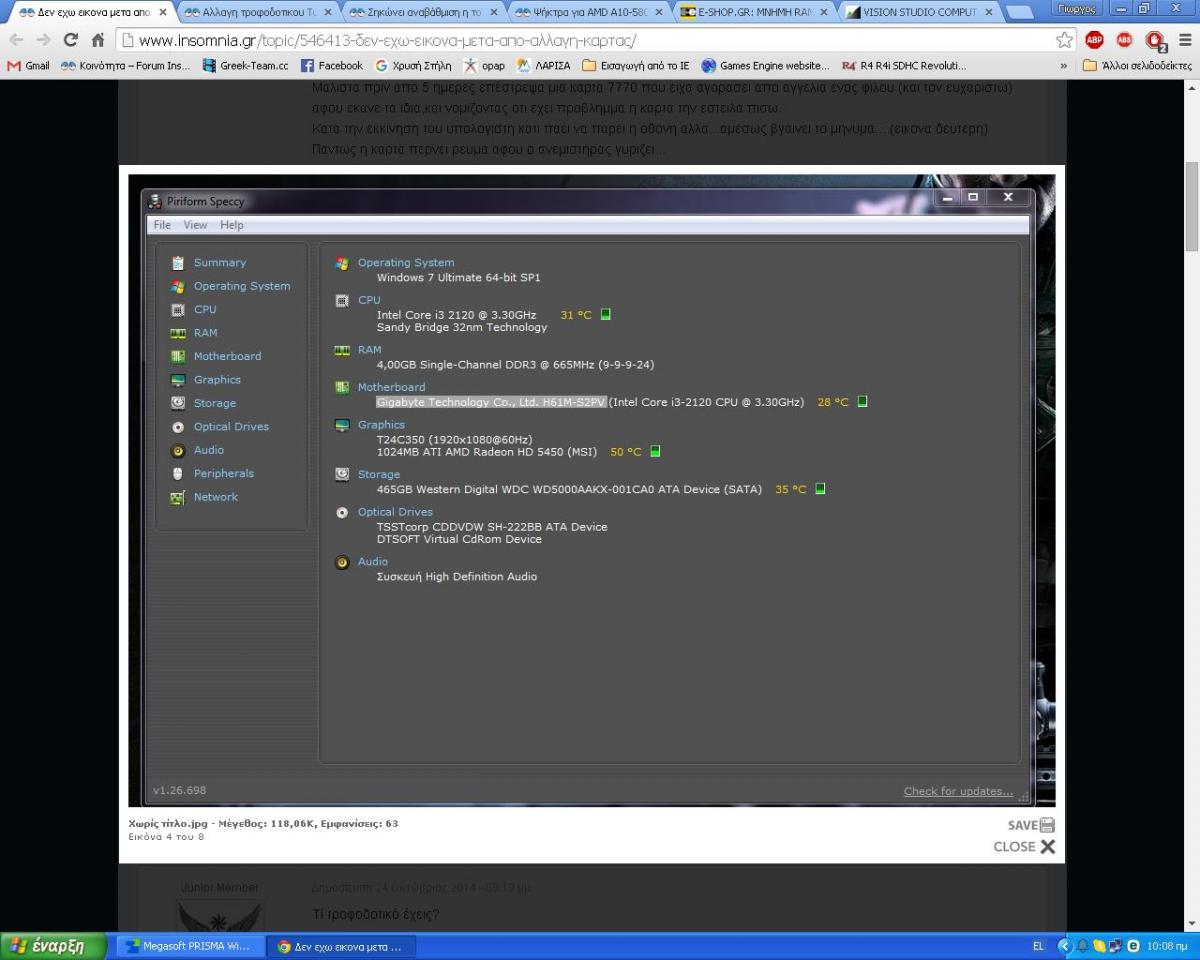Open the Facebook bookmark
This screenshot has width=1200, height=960.
pyautogui.click(x=331, y=65)
